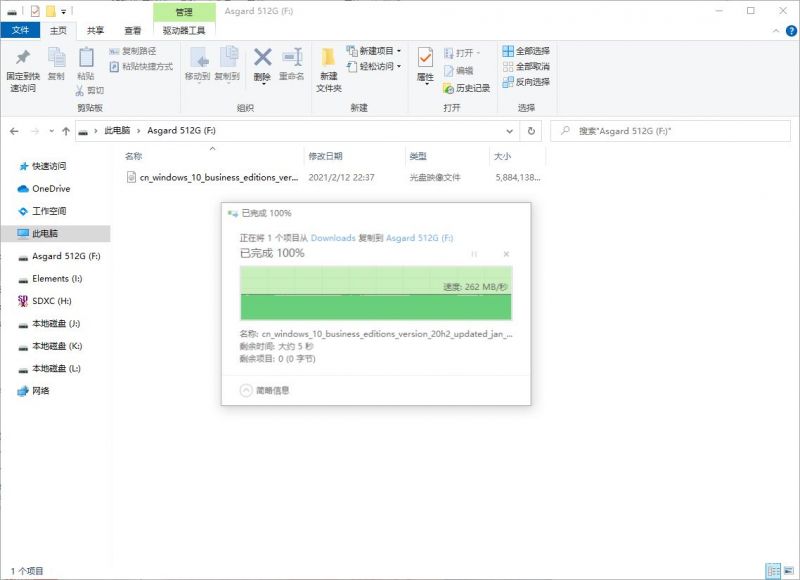Open the File (文件) tab
The image size is (800, 580).
[20, 30]
